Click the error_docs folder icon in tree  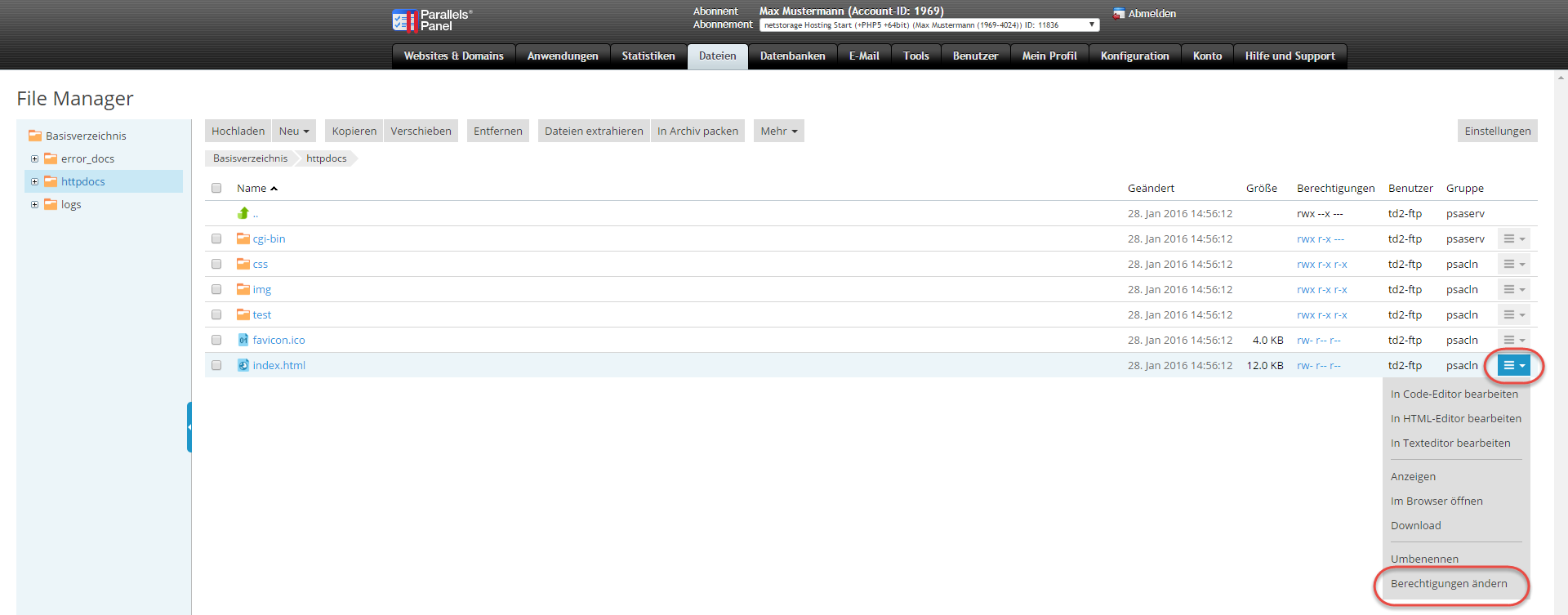tap(51, 158)
